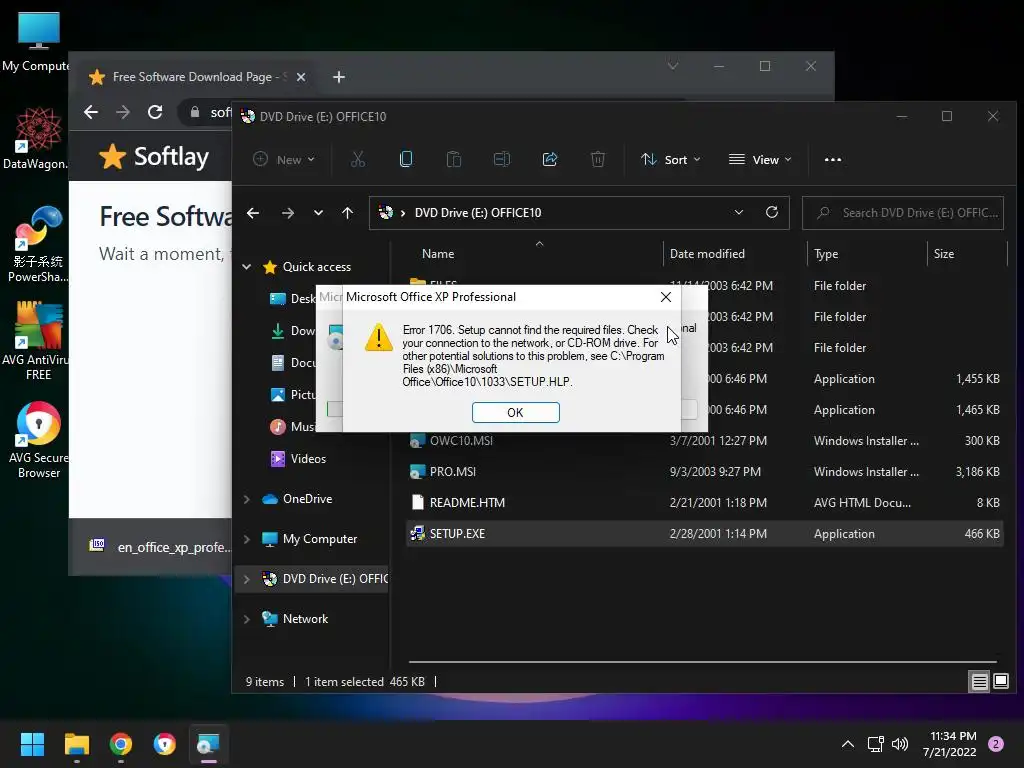Click the address bar path DVD Drive (E:) OFFICE10
The image size is (1024, 768).
[x=478, y=213]
